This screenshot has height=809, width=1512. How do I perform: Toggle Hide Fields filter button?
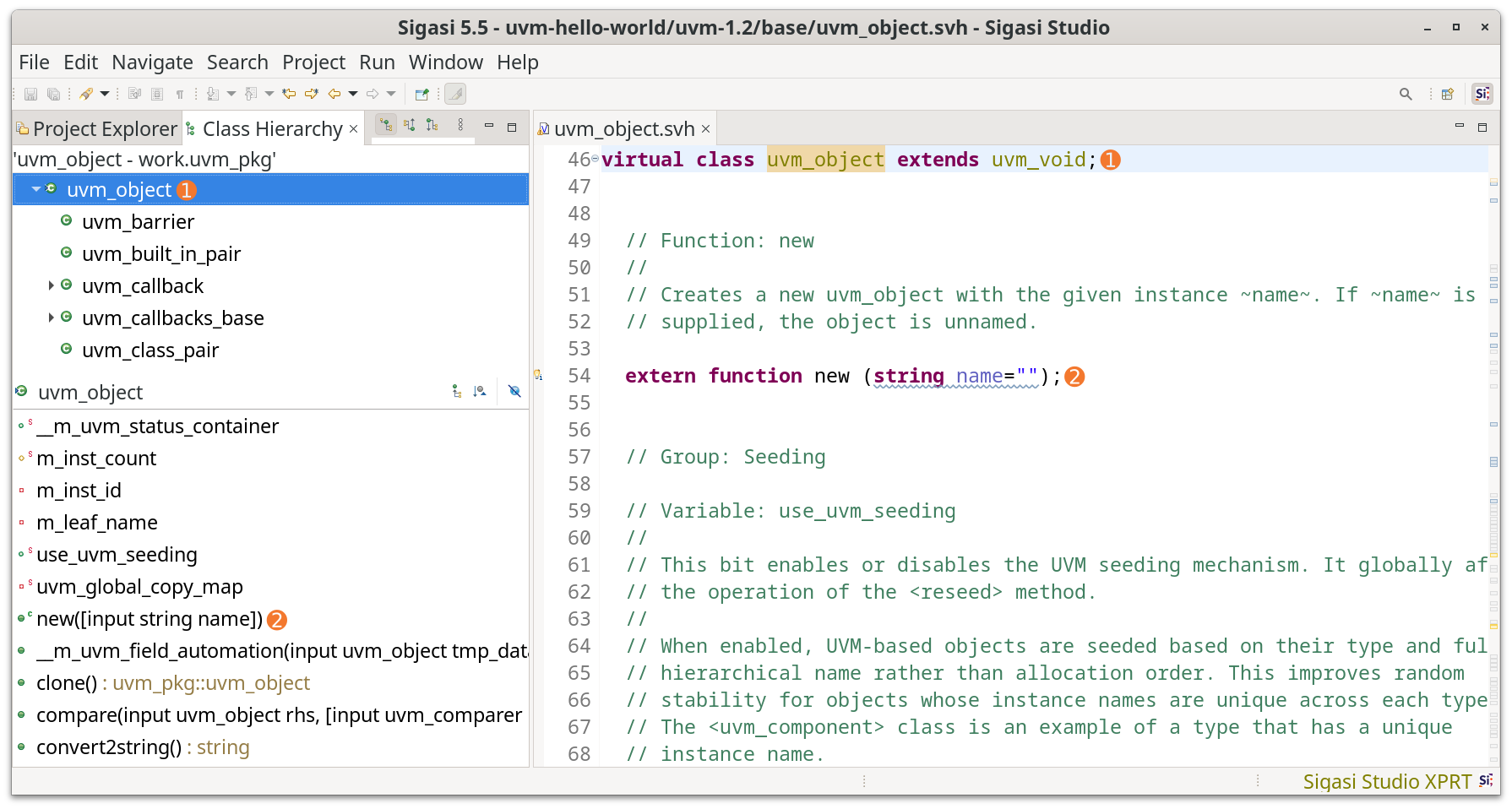514,391
